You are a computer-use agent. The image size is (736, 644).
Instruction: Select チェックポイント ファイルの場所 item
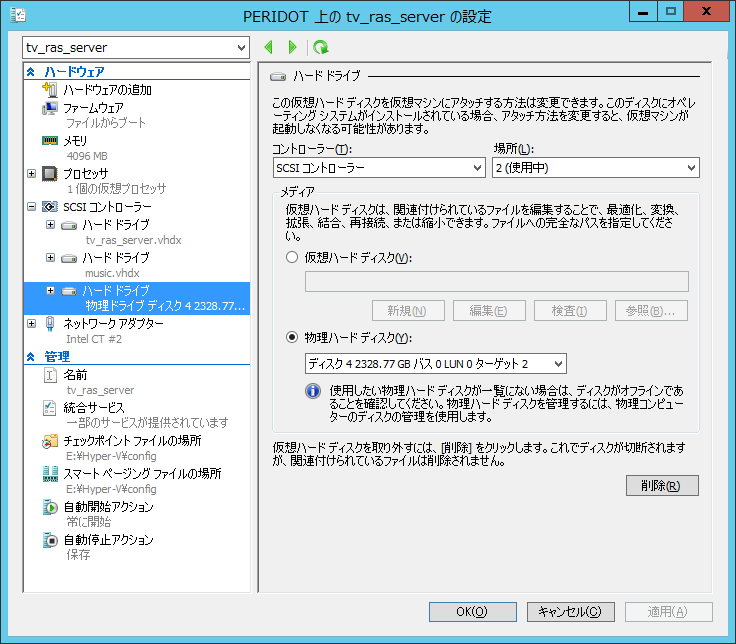132,441
